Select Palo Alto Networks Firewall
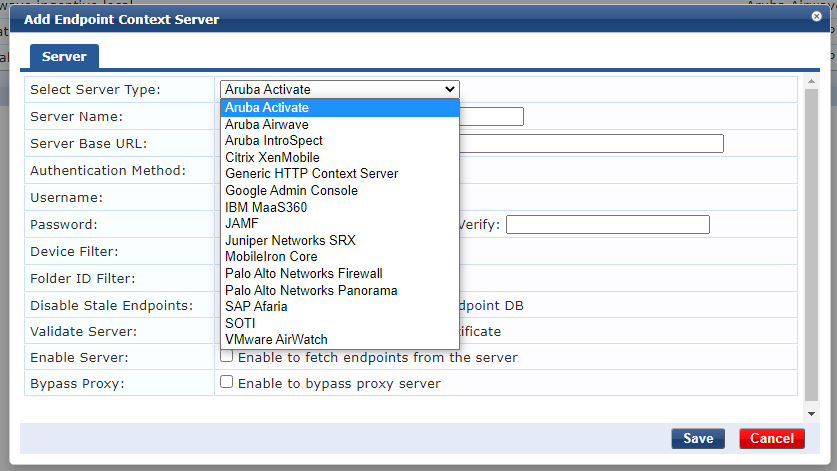The width and height of the screenshot is (837, 471). coord(339,273)
